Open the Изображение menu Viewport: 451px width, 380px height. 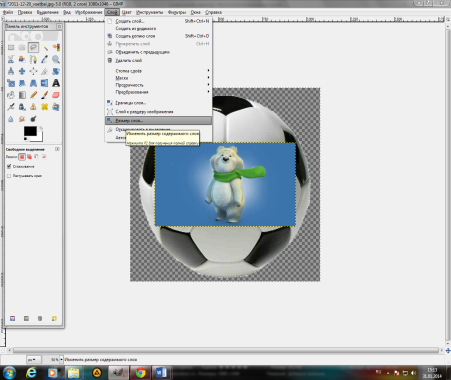[x=88, y=12]
